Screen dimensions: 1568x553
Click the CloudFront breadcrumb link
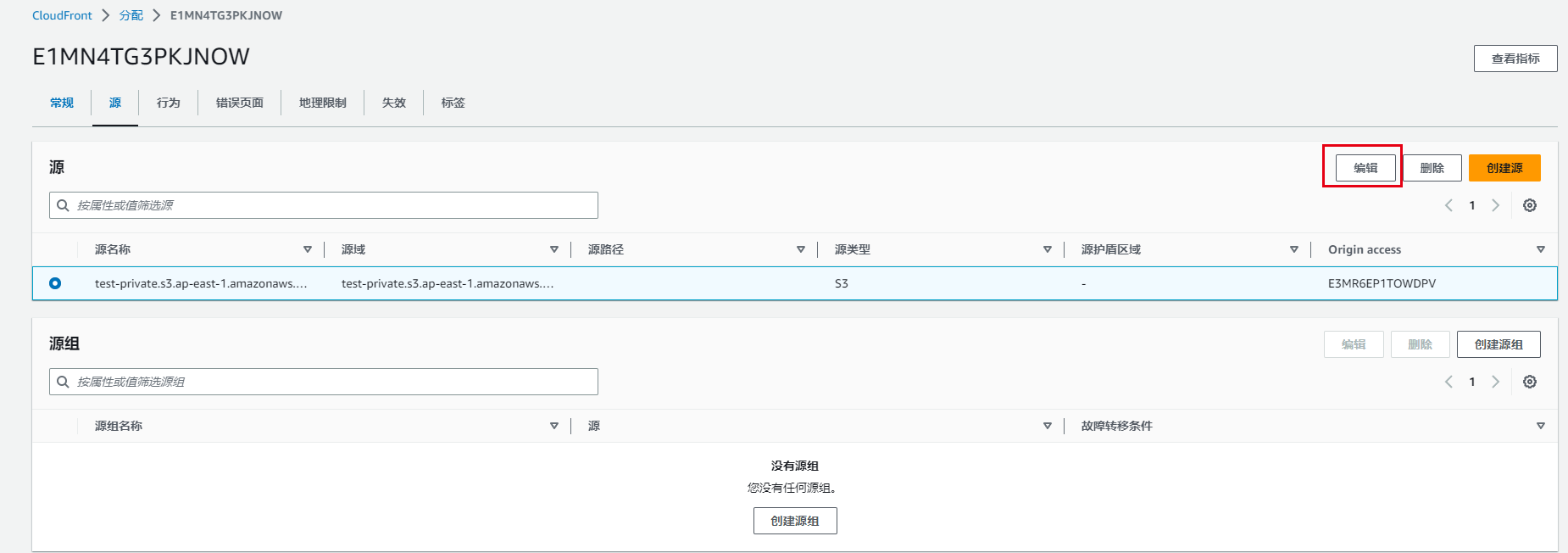[62, 15]
